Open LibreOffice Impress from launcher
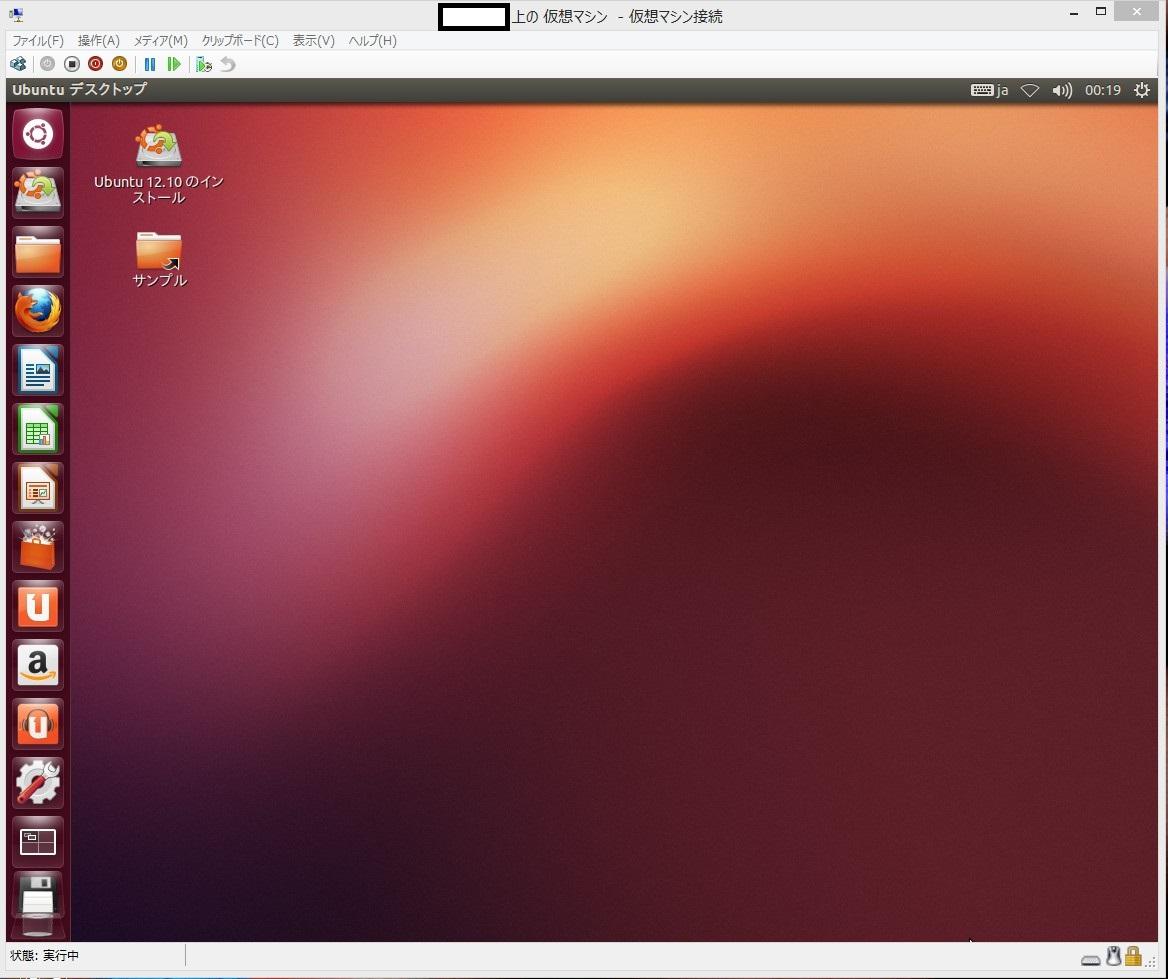The width and height of the screenshot is (1168, 979). tap(37, 488)
